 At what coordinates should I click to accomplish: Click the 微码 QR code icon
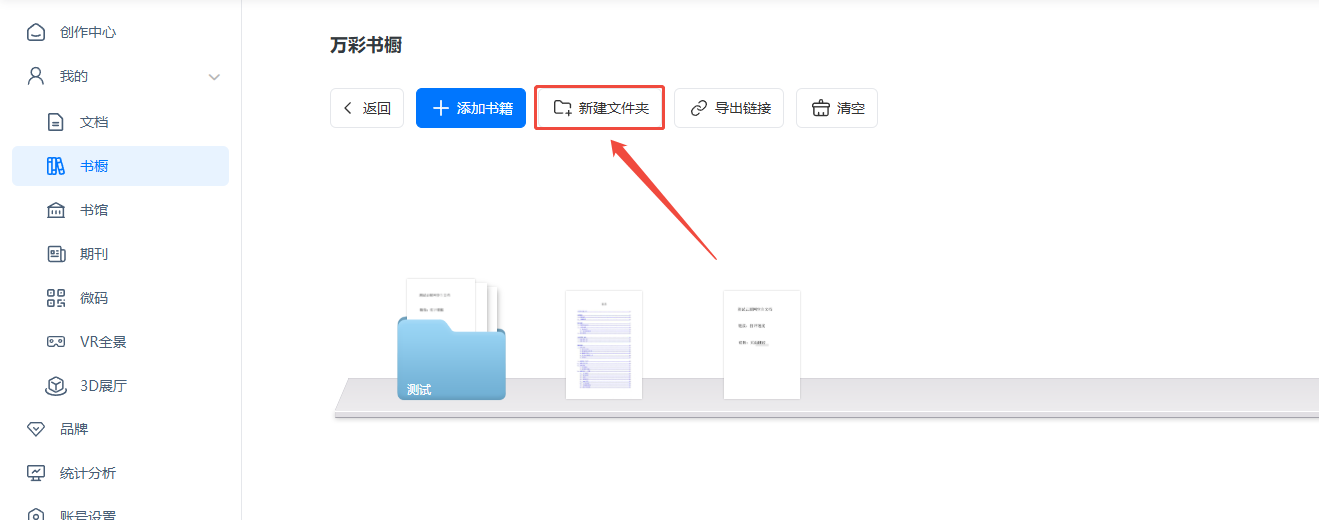[x=57, y=298]
